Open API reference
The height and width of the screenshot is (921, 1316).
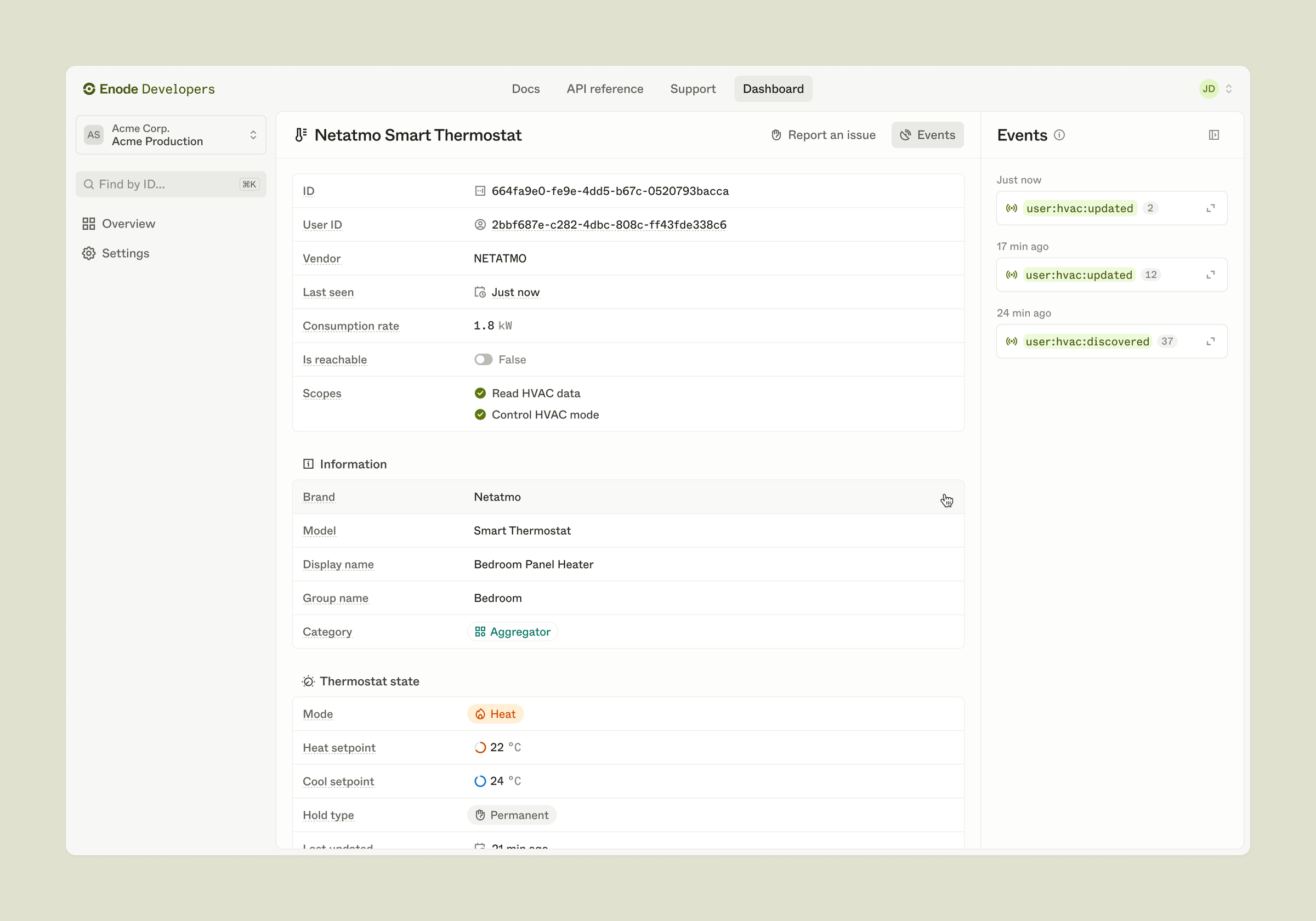click(605, 89)
